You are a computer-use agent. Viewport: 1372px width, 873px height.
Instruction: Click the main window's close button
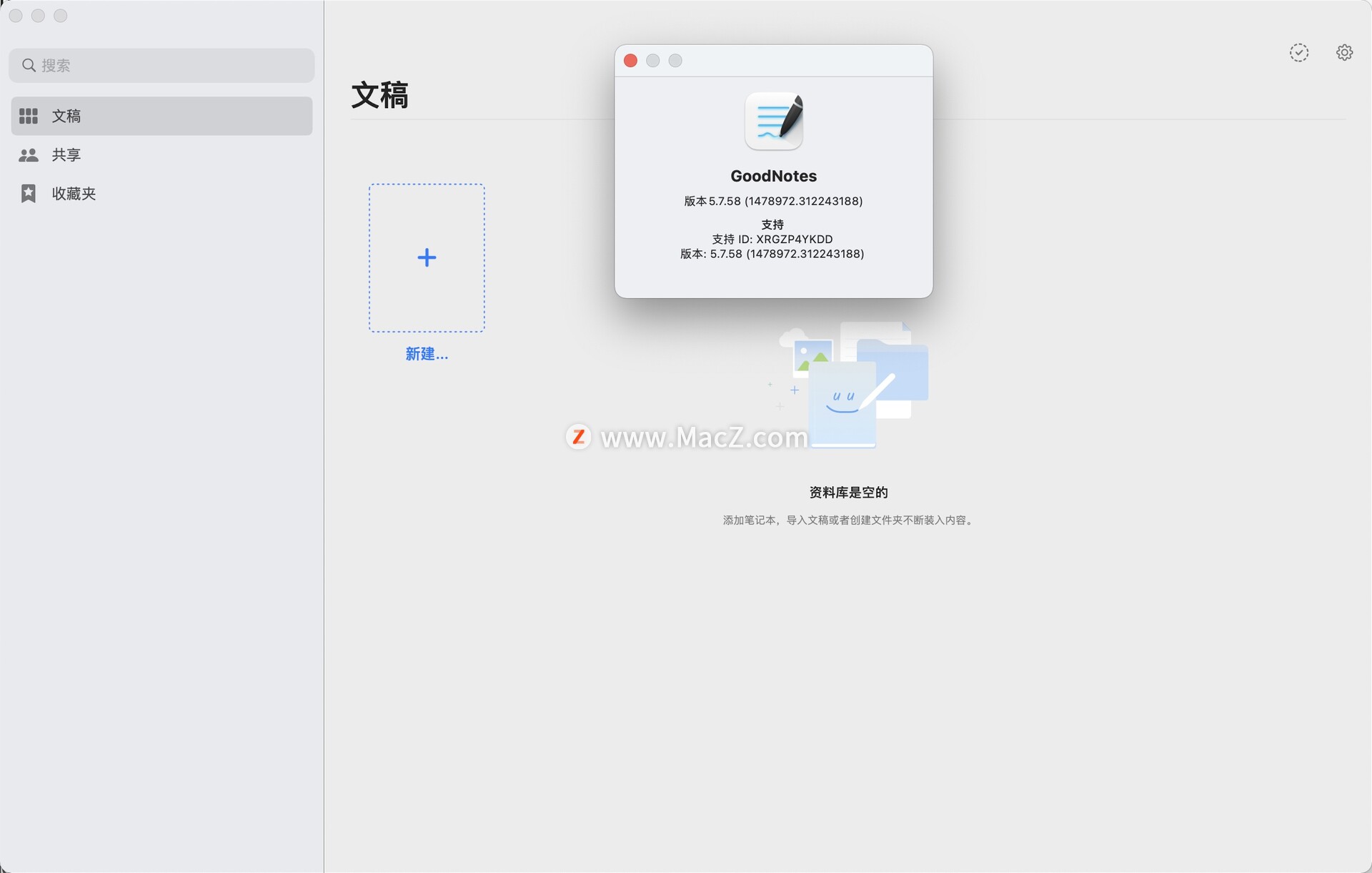16,16
